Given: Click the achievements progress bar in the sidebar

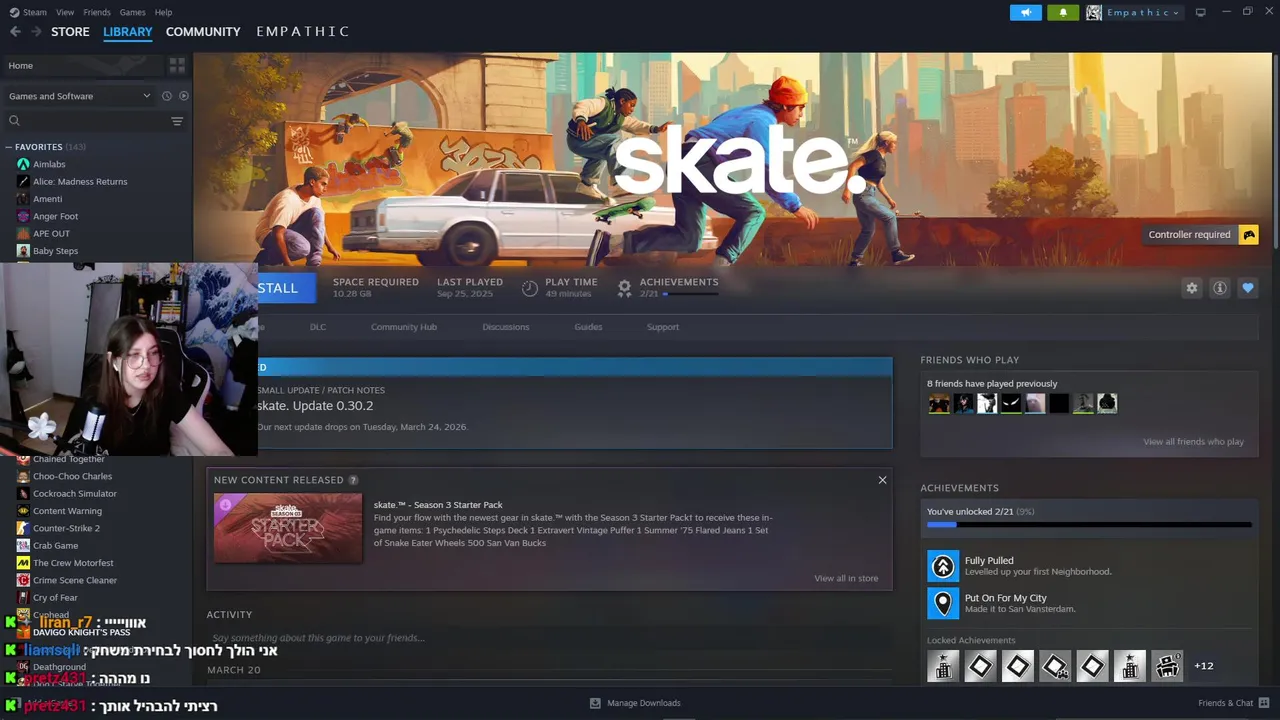Looking at the screenshot, I should (x=1089, y=525).
